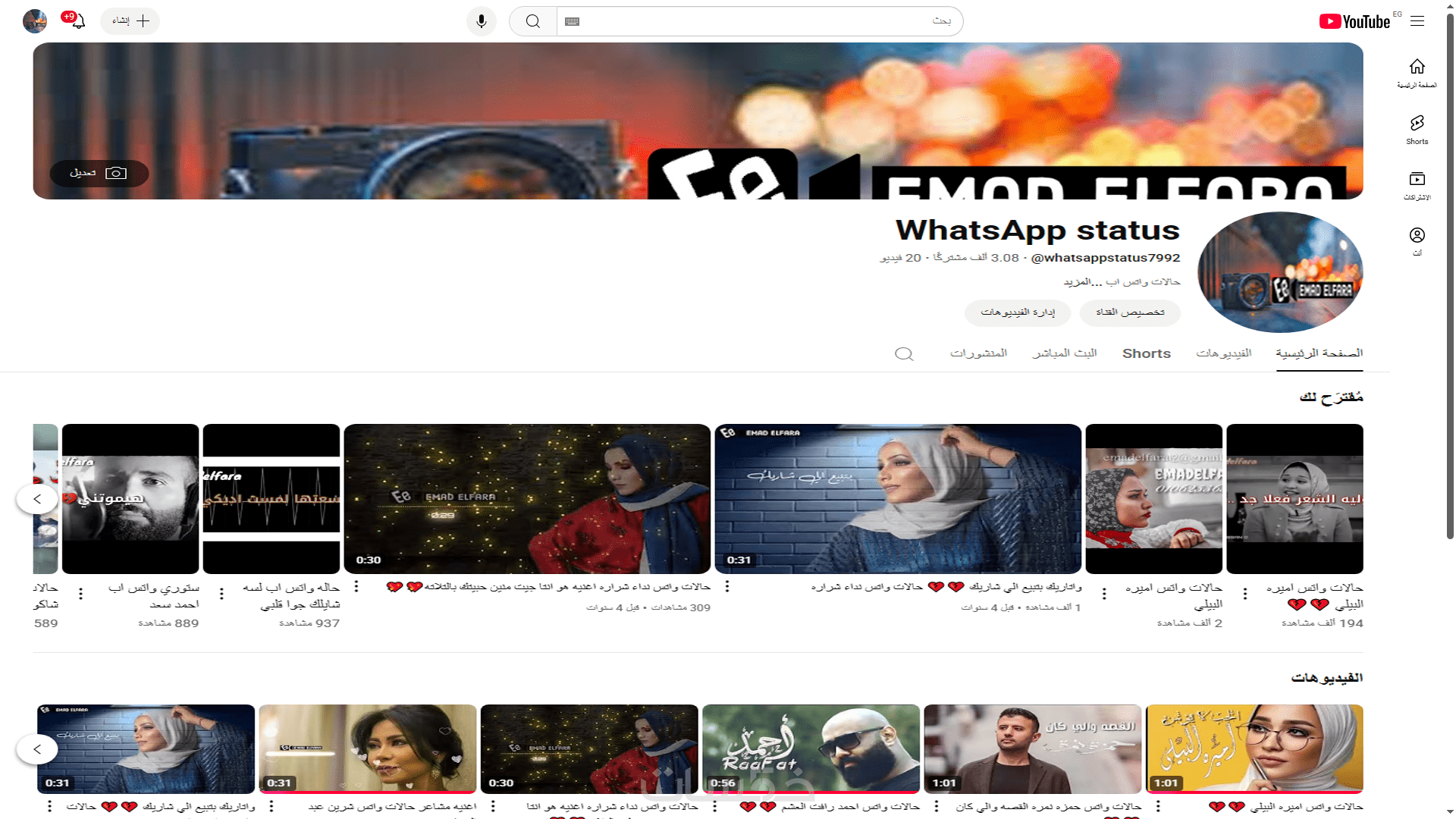Screen dimensions: 1456x819
Task: Click the تخصيص القناة customize channel button
Action: point(1129,312)
